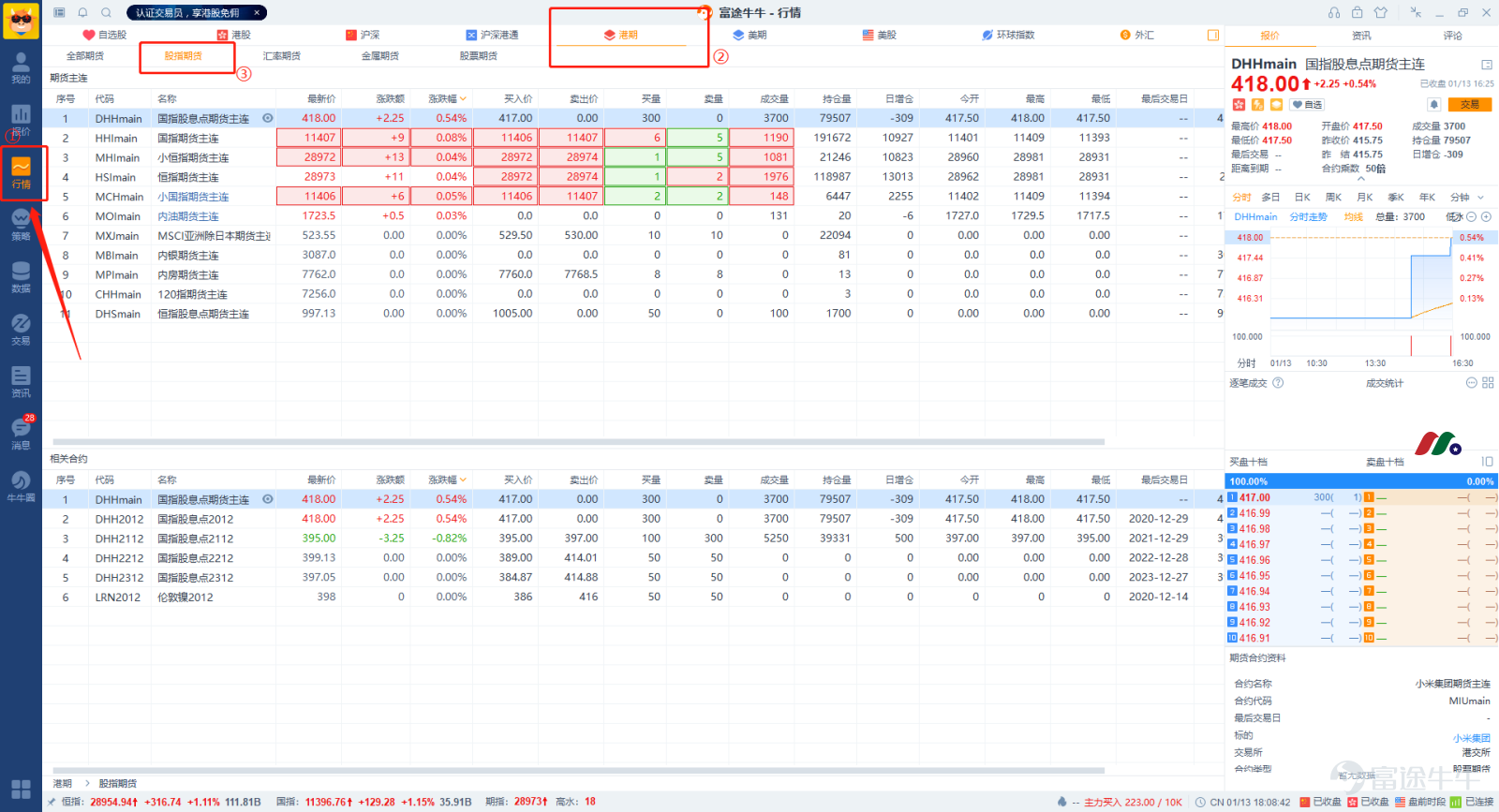Open the more options circle near 成交统计
The height and width of the screenshot is (812, 1499).
click(x=1472, y=382)
